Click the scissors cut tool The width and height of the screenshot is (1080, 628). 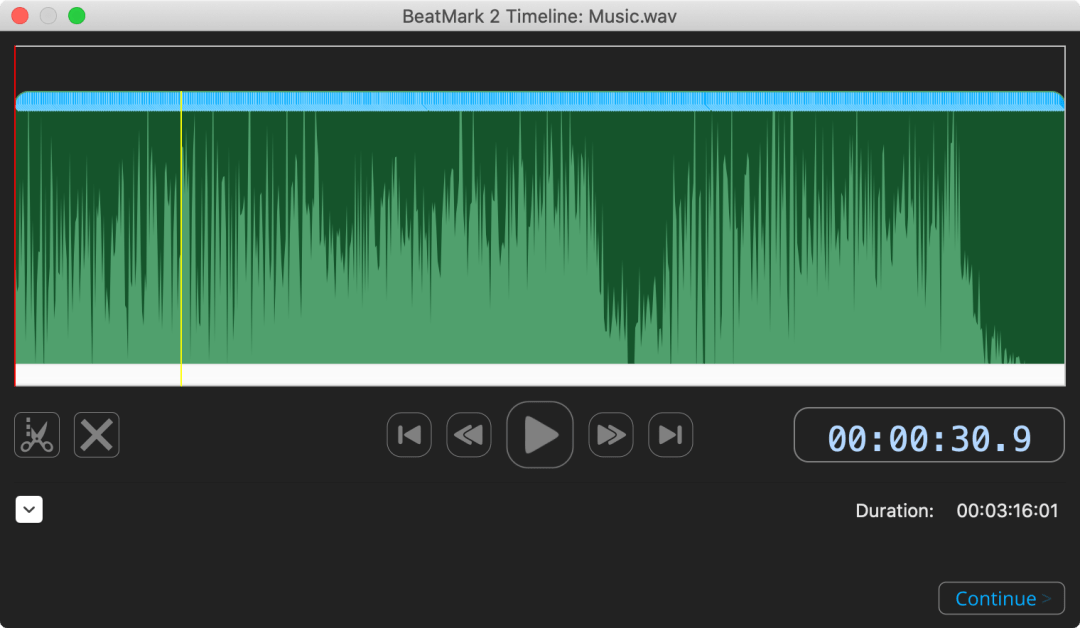click(37, 435)
